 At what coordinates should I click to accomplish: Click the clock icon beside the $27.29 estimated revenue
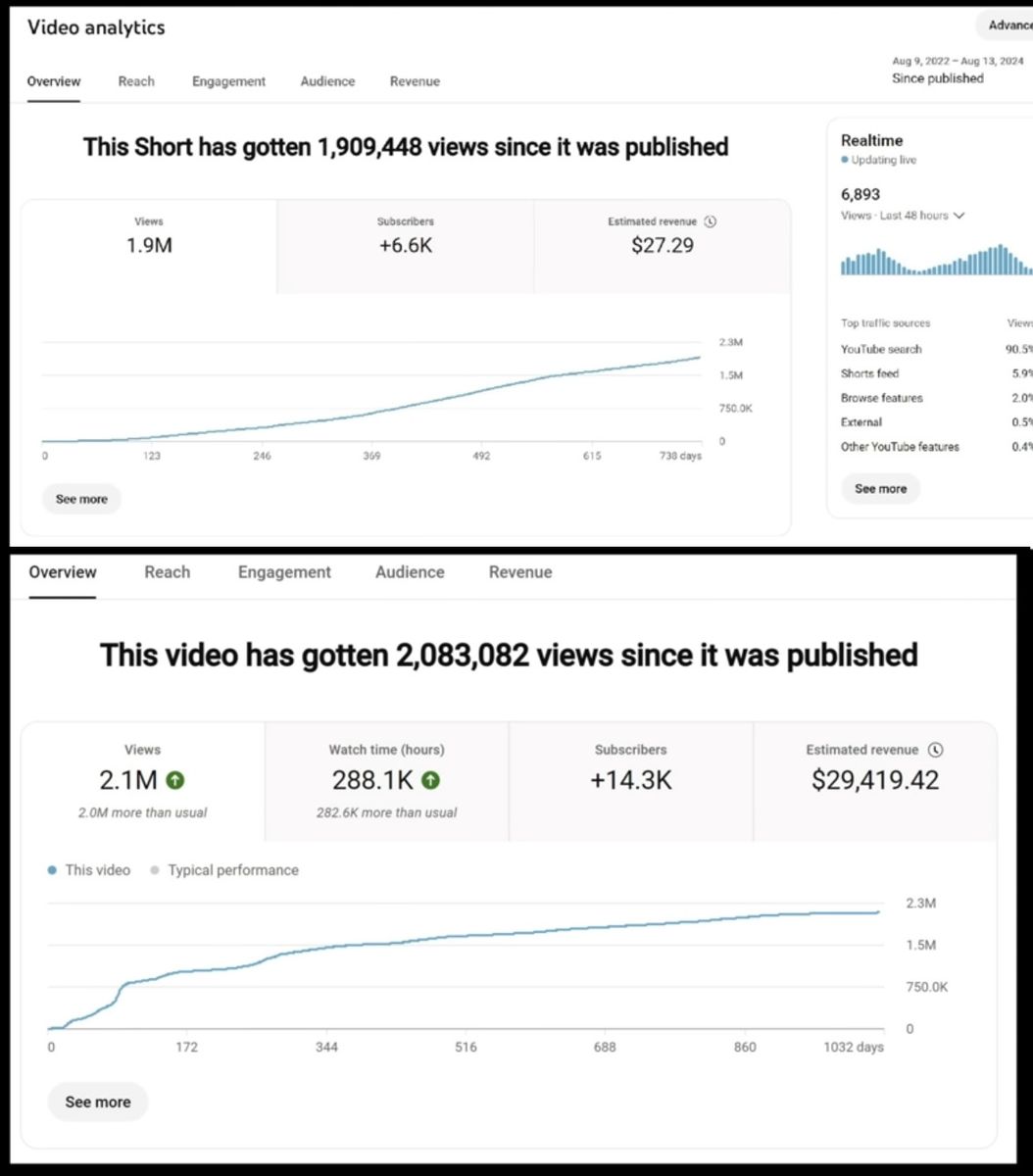coord(711,221)
